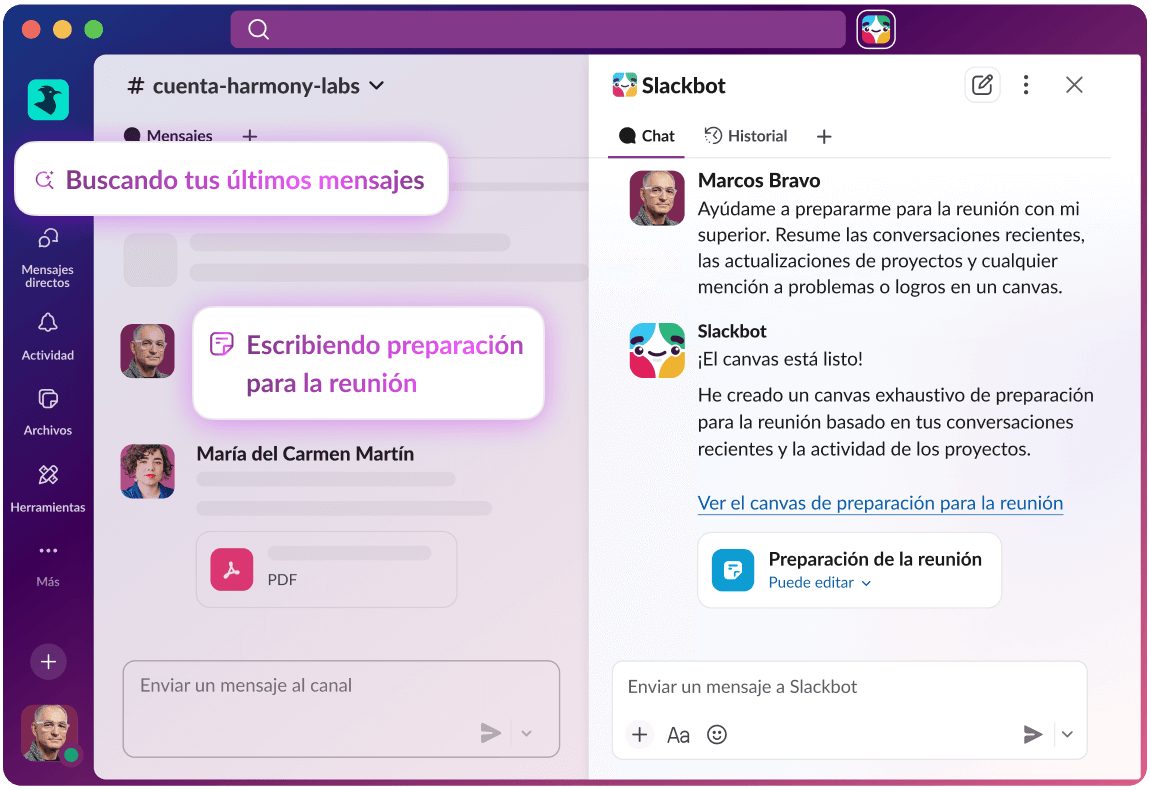This screenshot has width=1150, height=790.
Task: Open the Mensajes directos sidebar icon
Action: click(x=48, y=240)
